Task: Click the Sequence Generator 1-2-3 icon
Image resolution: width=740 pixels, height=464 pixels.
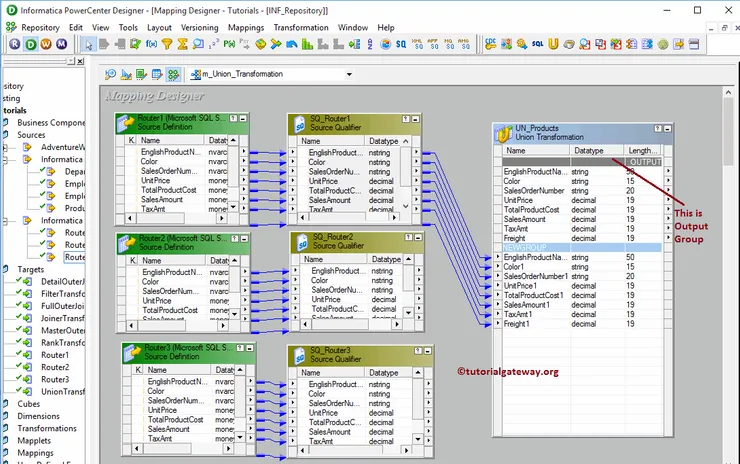Action: tap(214, 44)
